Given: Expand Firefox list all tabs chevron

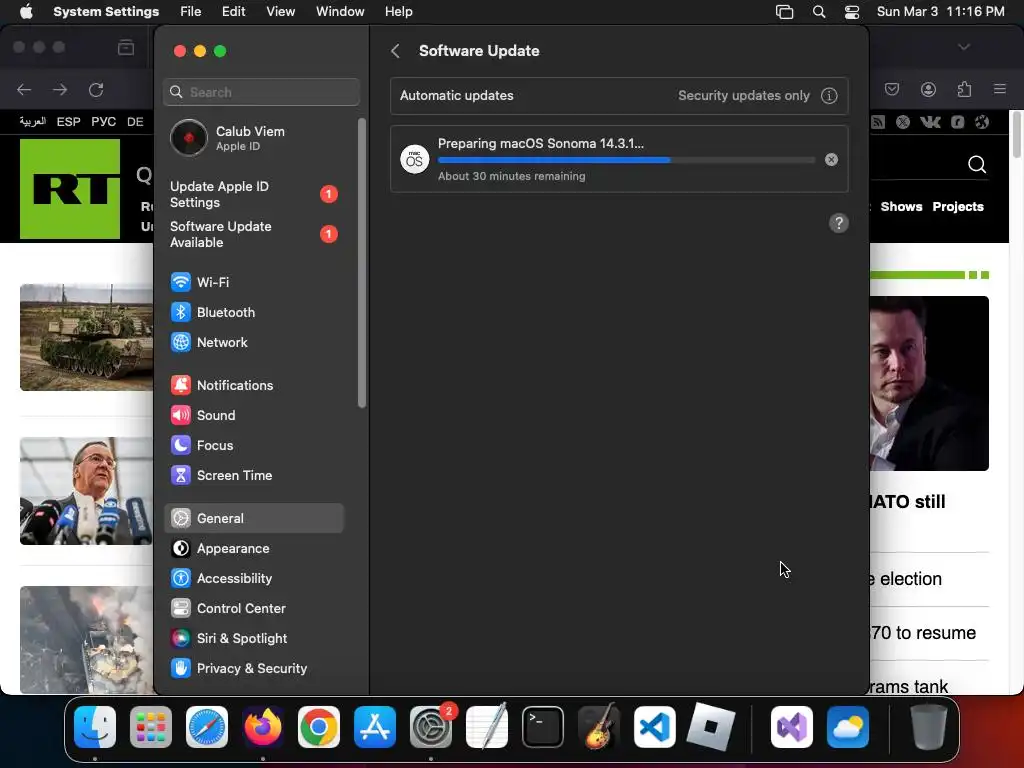Looking at the screenshot, I should pyautogui.click(x=964, y=47).
